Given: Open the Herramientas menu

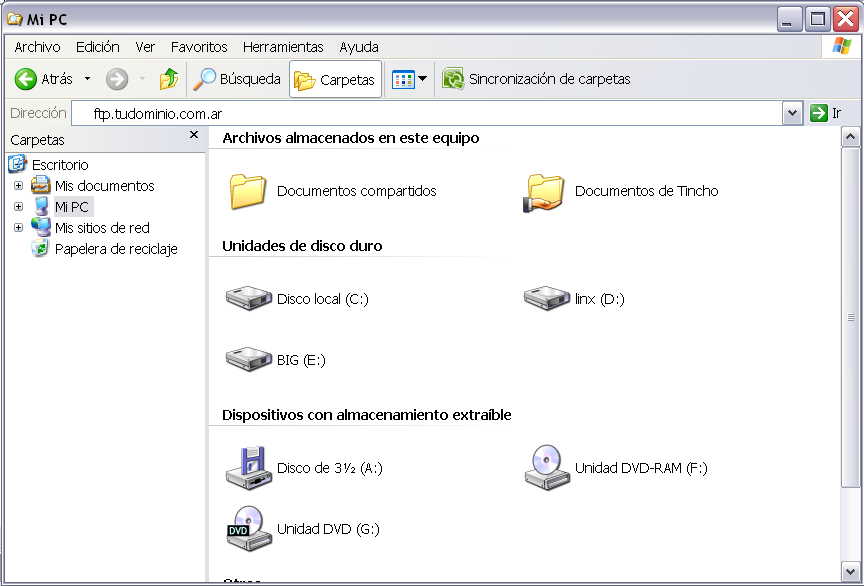Looking at the screenshot, I should tap(283, 47).
